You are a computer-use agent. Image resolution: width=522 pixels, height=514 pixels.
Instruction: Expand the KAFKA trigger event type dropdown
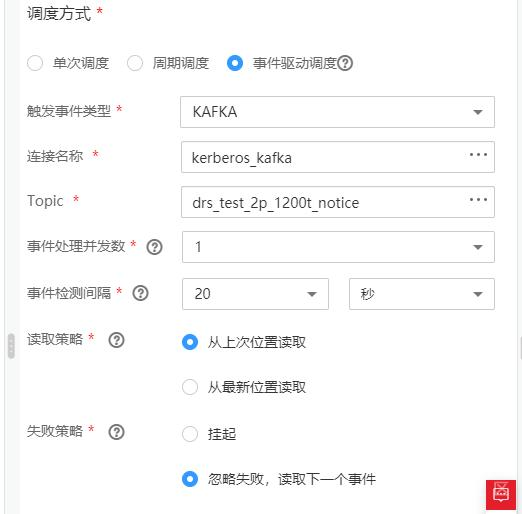pos(337,112)
